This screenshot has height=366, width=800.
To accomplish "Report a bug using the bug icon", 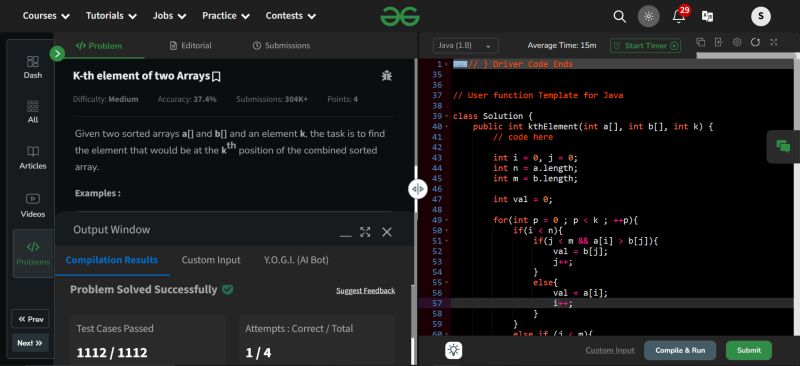I will click(x=387, y=76).
